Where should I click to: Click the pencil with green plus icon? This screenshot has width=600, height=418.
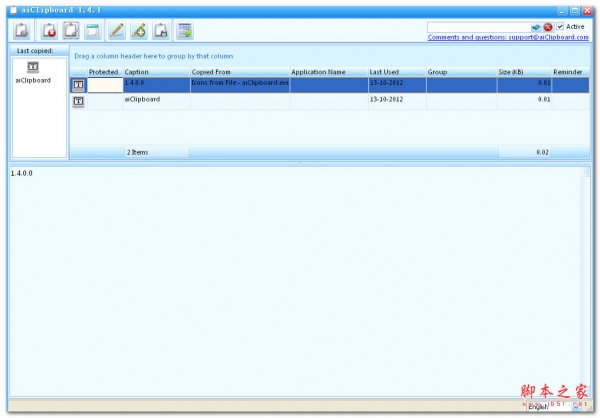[x=139, y=30]
